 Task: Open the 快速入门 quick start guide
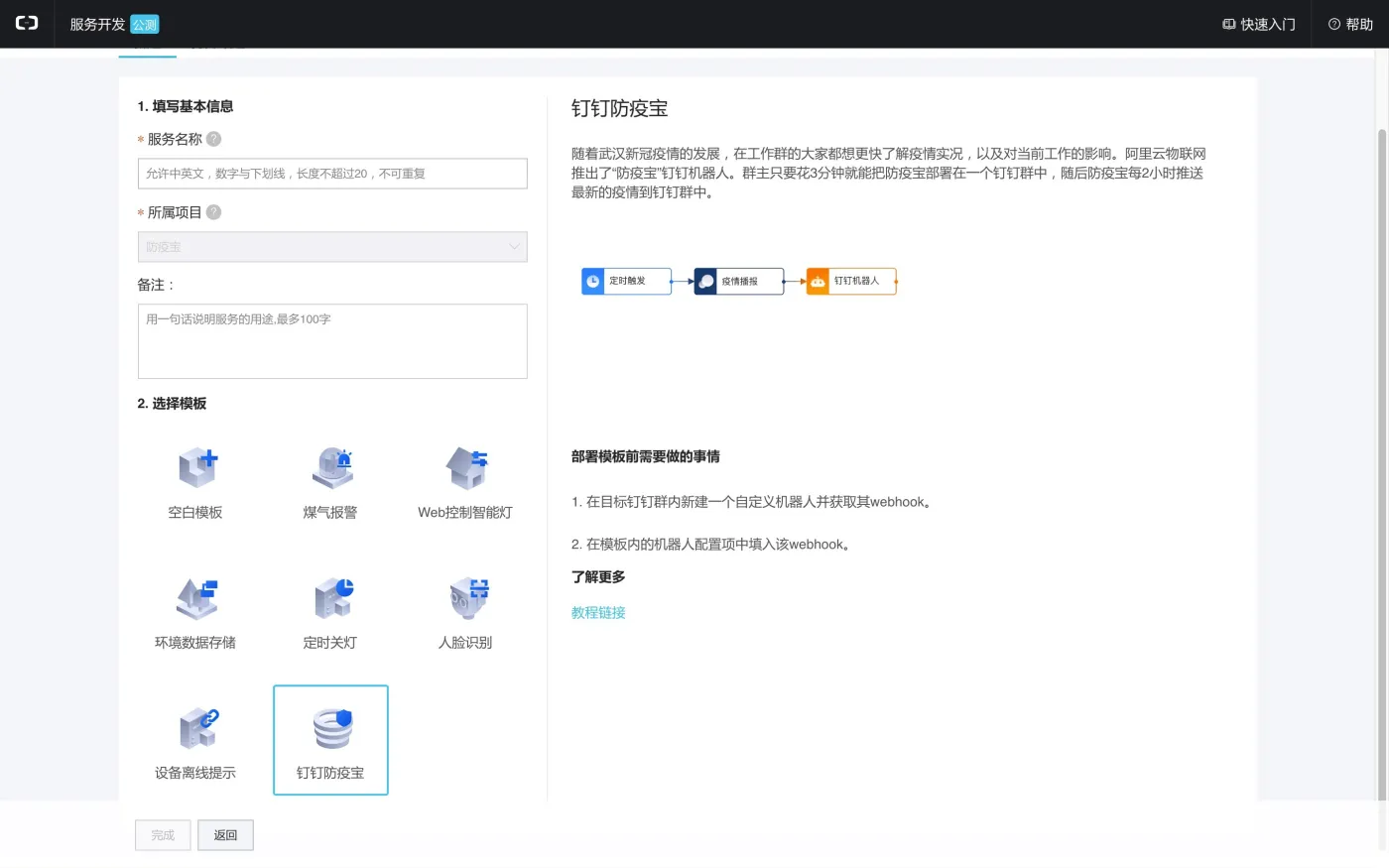(1259, 24)
